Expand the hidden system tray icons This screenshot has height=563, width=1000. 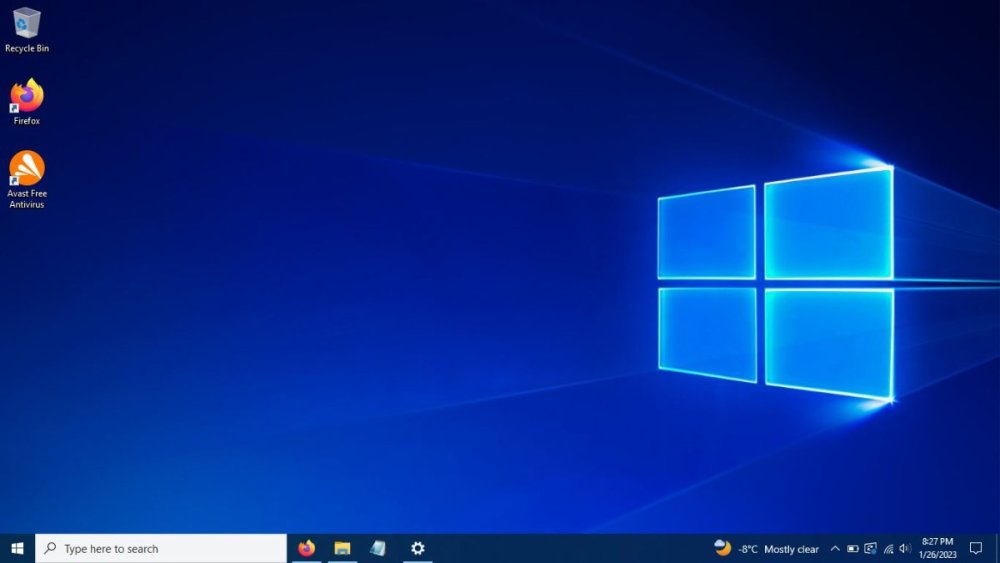(835, 549)
